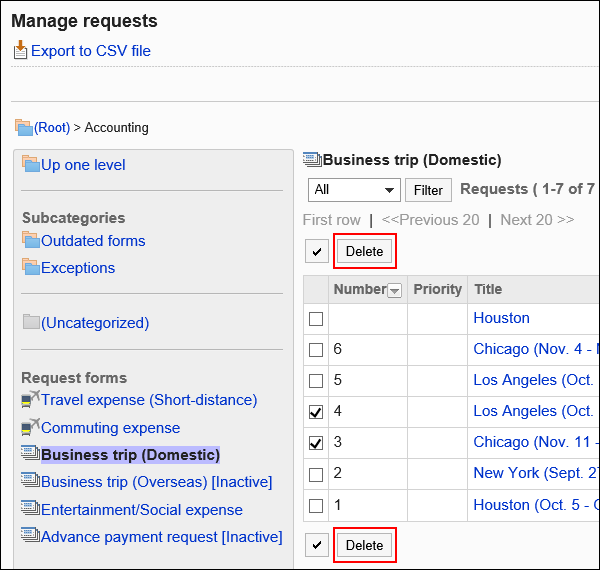
Task: Select Entertainment/Social expense form
Action: point(142,510)
